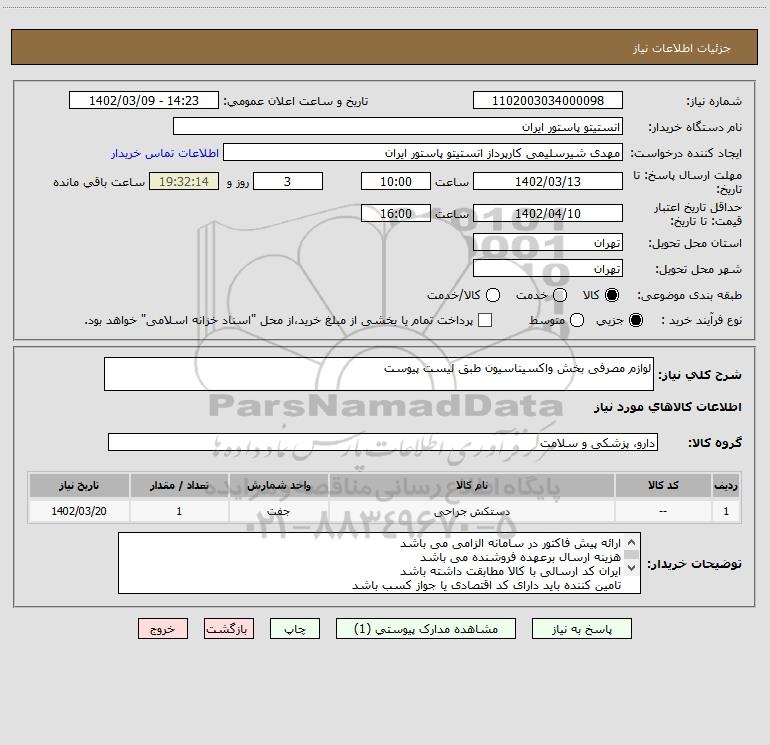Click the delivery city field تهران

tap(548, 268)
